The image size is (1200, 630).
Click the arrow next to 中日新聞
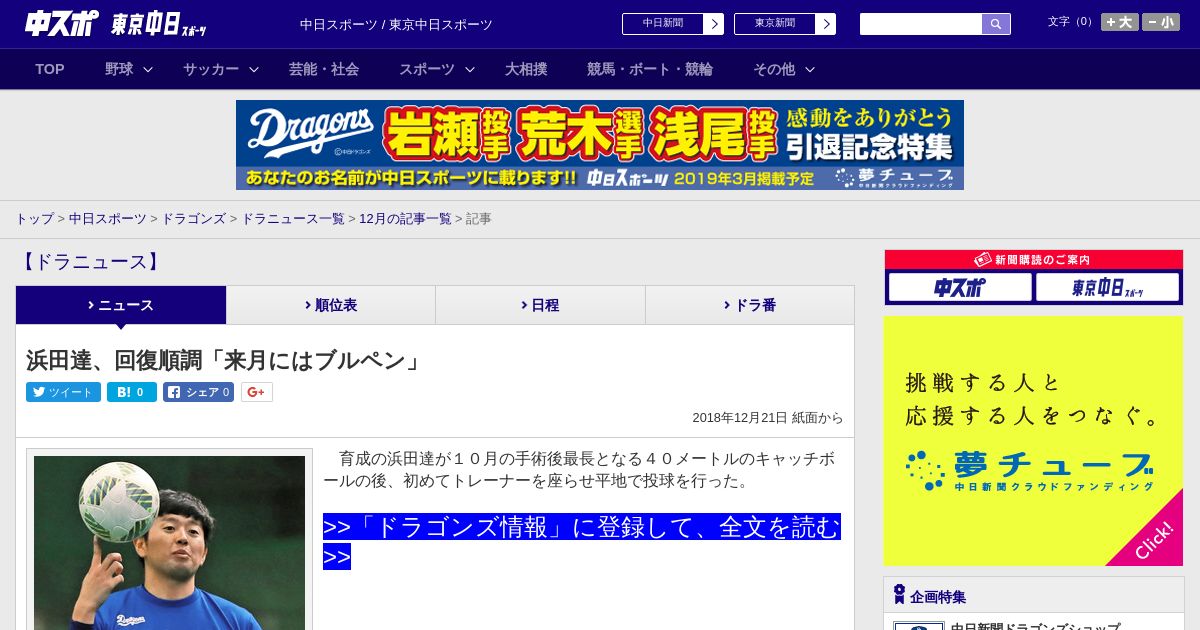coord(714,24)
